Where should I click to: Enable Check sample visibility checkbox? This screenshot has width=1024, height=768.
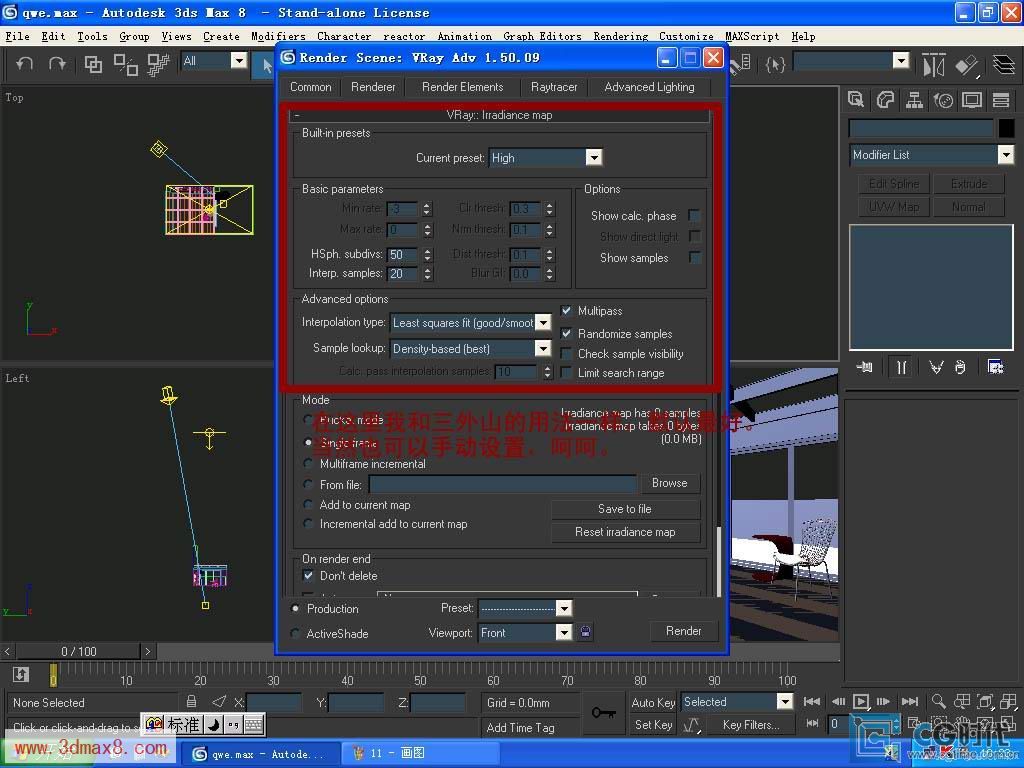click(566, 353)
